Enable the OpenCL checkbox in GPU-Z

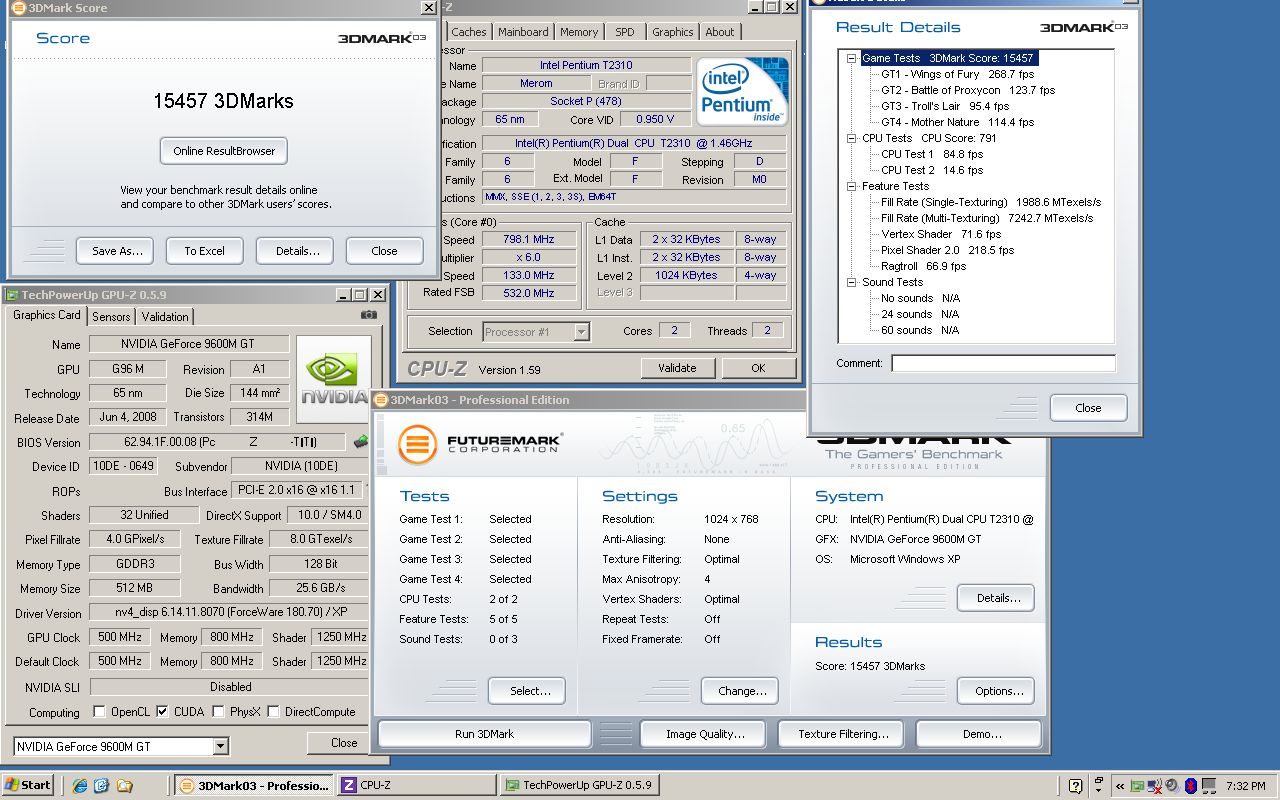coord(99,712)
